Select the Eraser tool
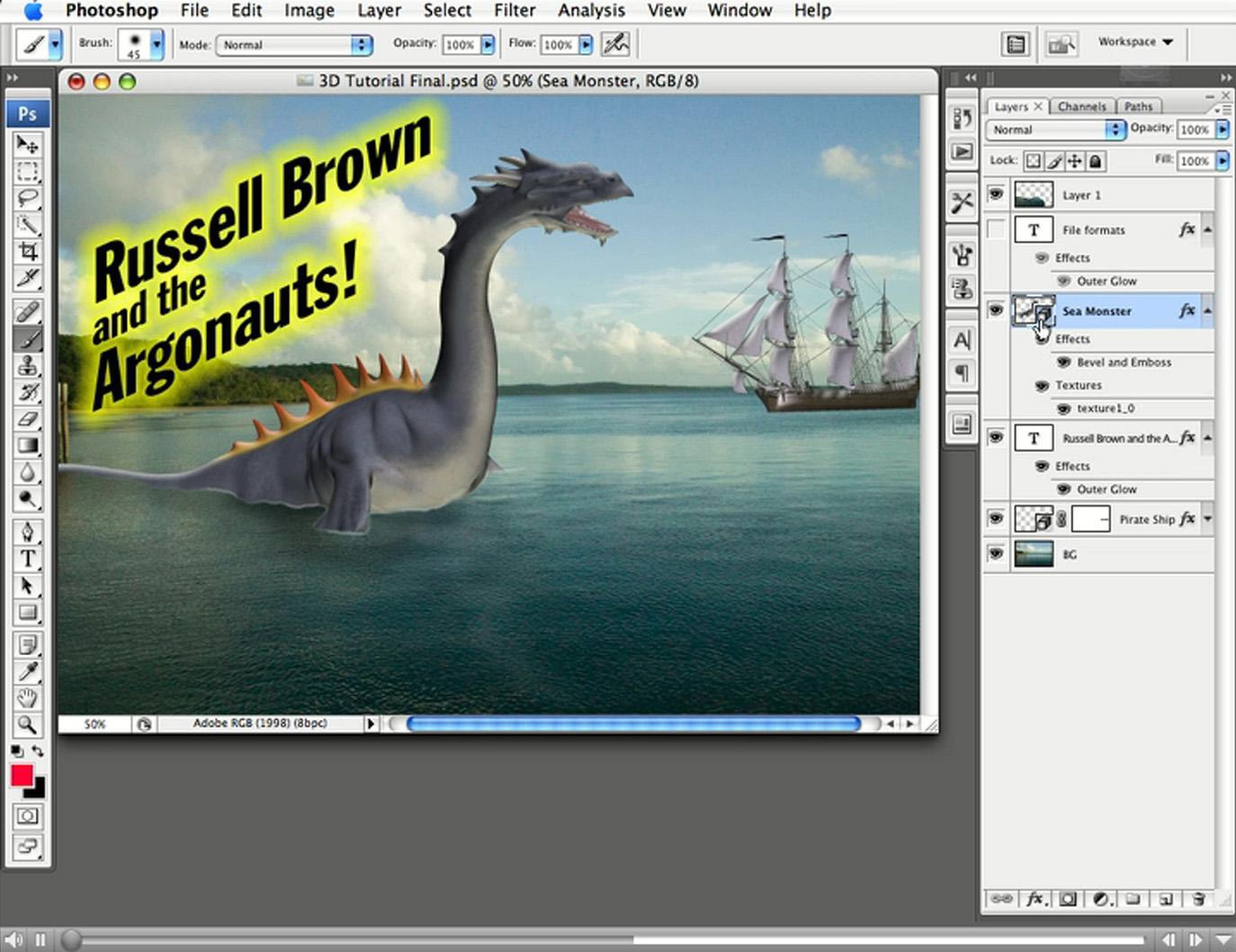Viewport: 1236px width, 952px height. click(x=28, y=419)
